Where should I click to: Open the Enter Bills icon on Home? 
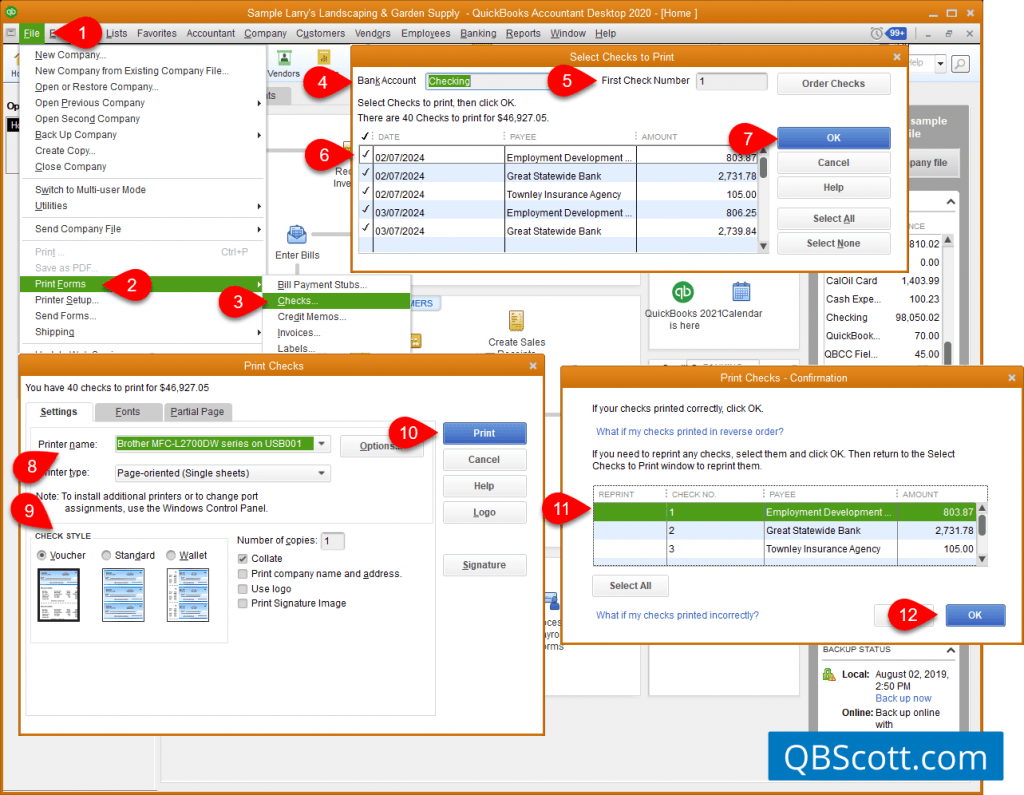coord(296,234)
